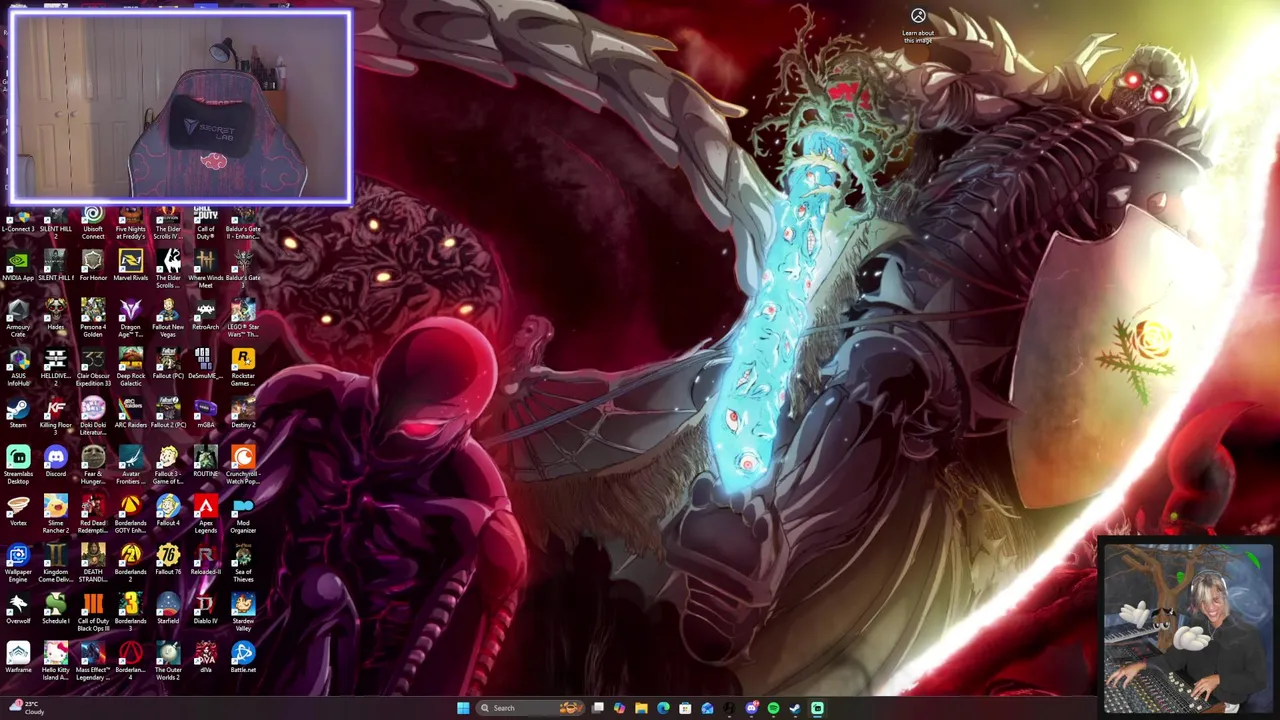
Task: Open the Doki Doki Literature Club icon
Action: coord(93,417)
